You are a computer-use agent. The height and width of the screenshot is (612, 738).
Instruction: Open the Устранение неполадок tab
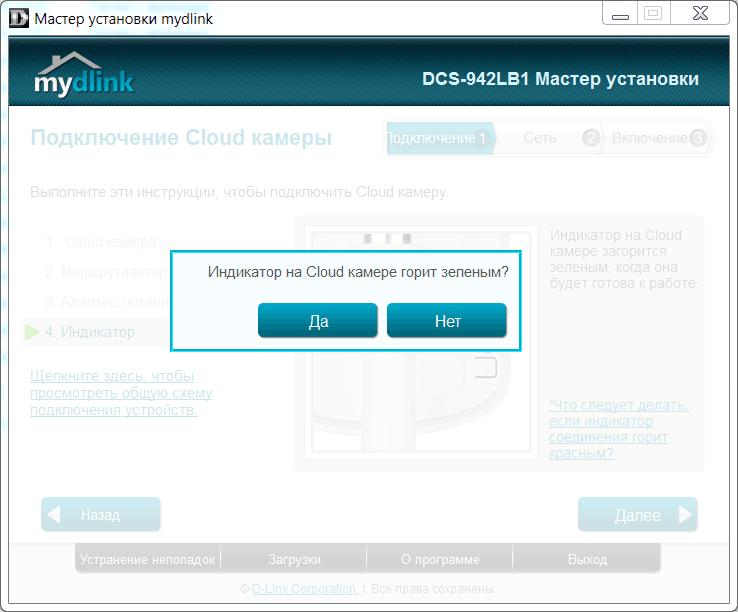point(147,559)
